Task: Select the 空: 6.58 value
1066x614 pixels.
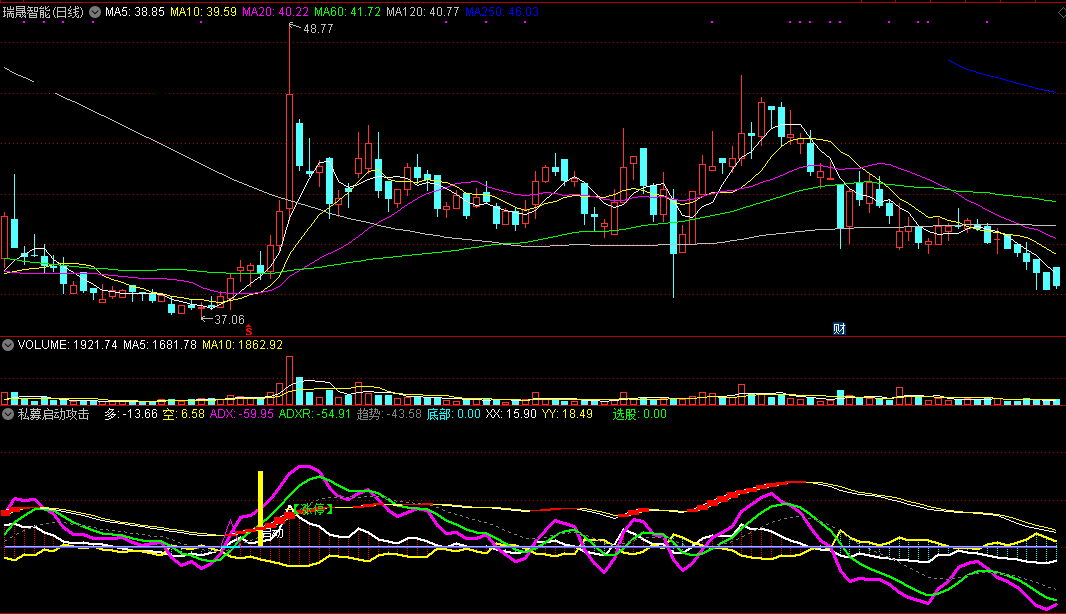Action: pos(184,413)
